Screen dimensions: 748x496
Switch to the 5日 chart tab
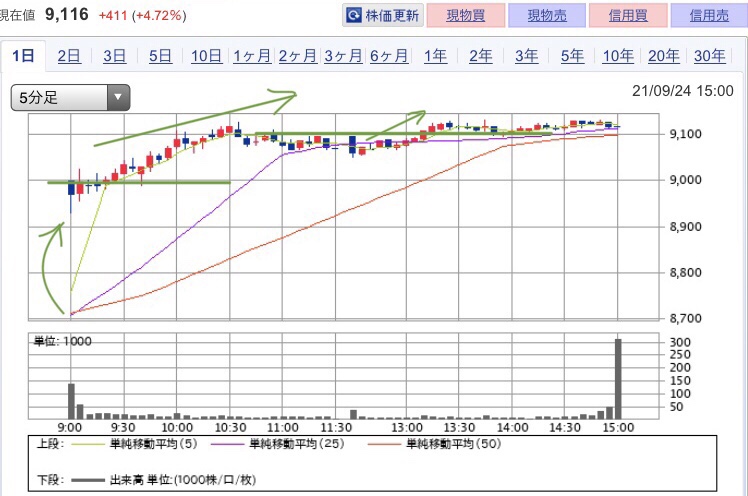click(160, 56)
